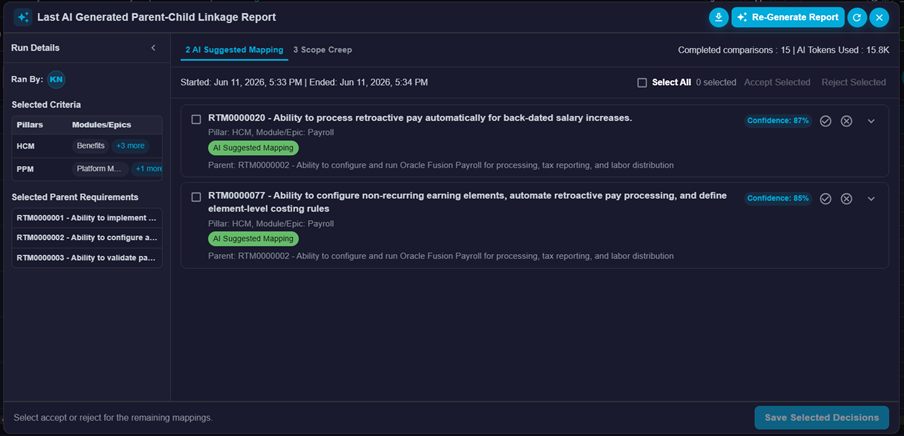This screenshot has height=436, width=904.
Task: Click the refresh icon beside Re-Generate Report
Action: pyautogui.click(x=857, y=17)
